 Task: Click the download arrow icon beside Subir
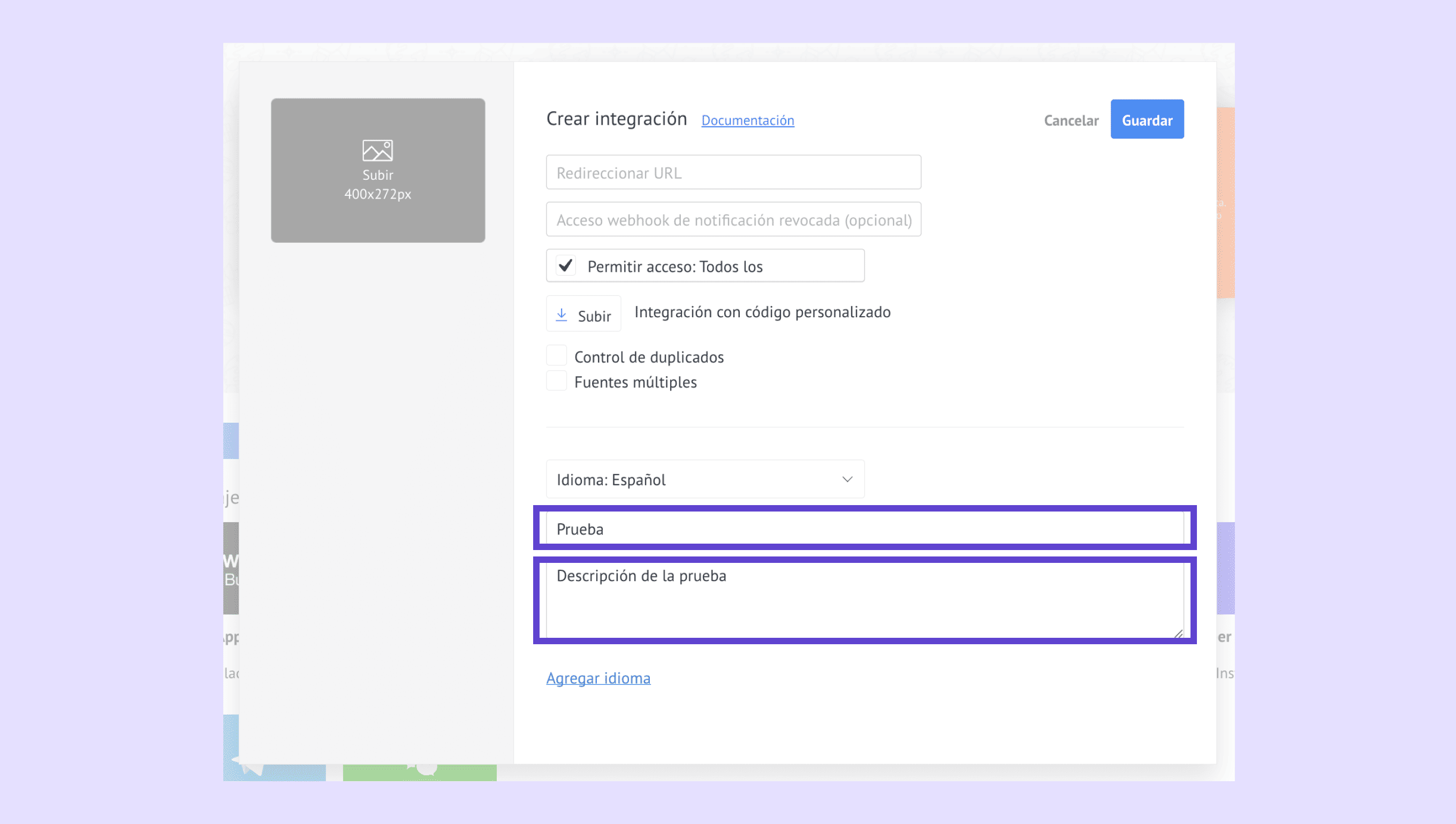[561, 315]
